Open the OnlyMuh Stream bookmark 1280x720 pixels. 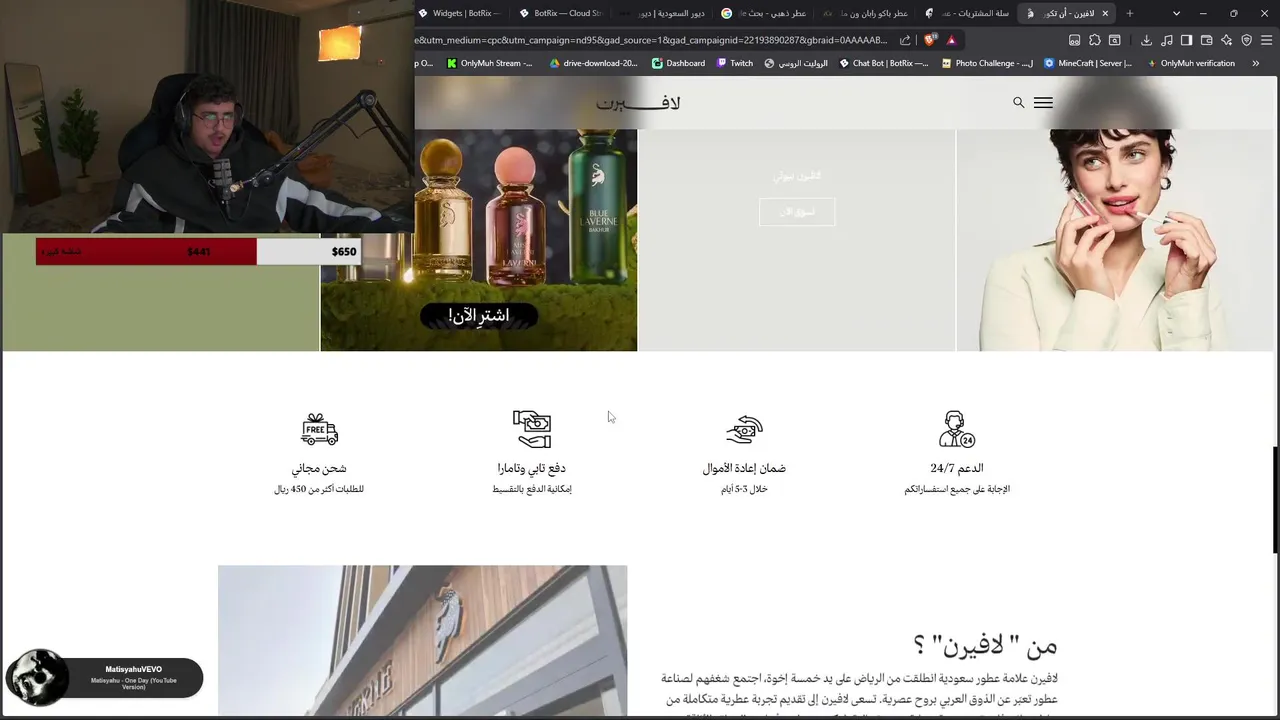coord(490,63)
